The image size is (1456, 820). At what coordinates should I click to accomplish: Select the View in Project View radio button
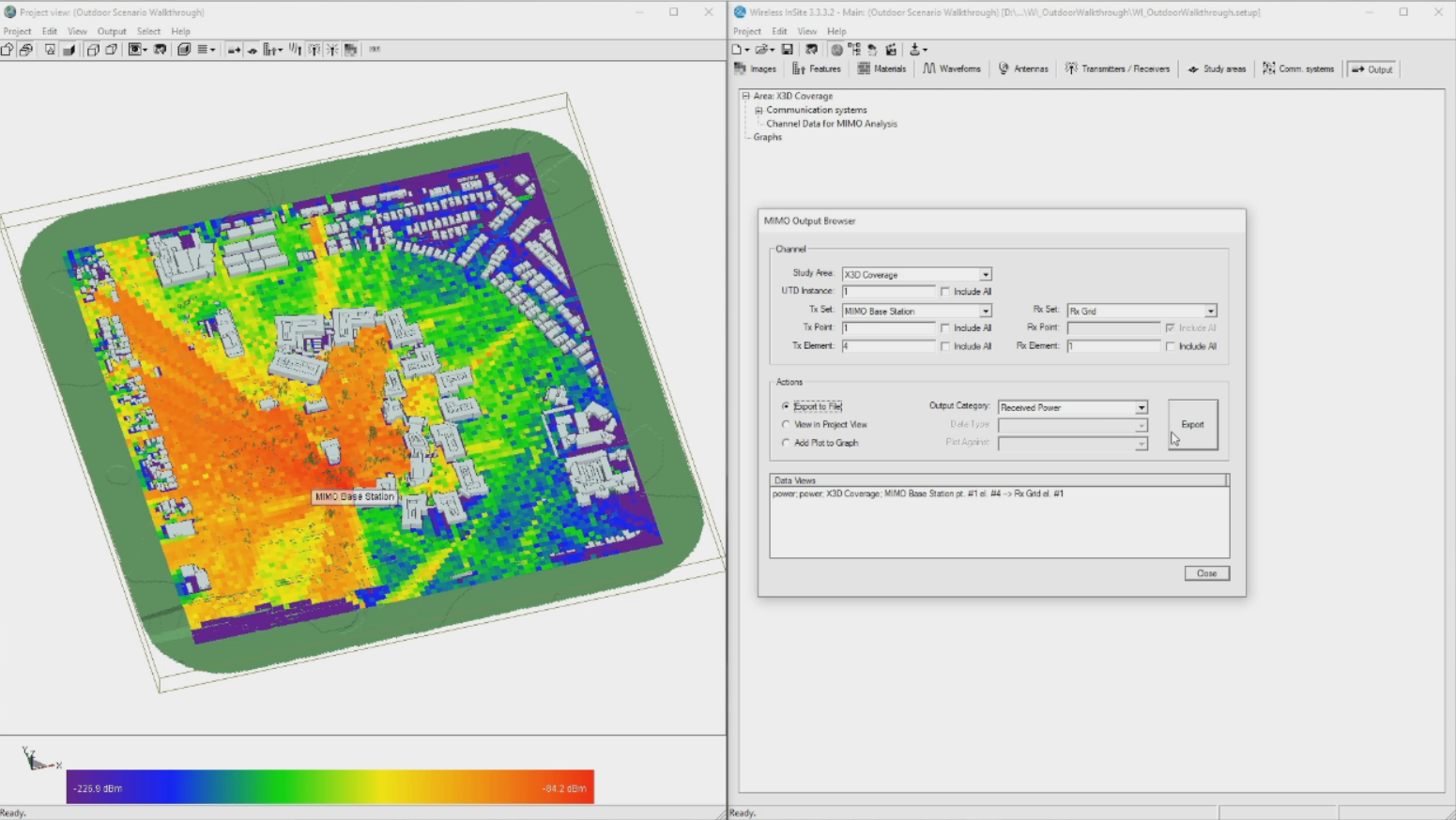[x=786, y=424]
